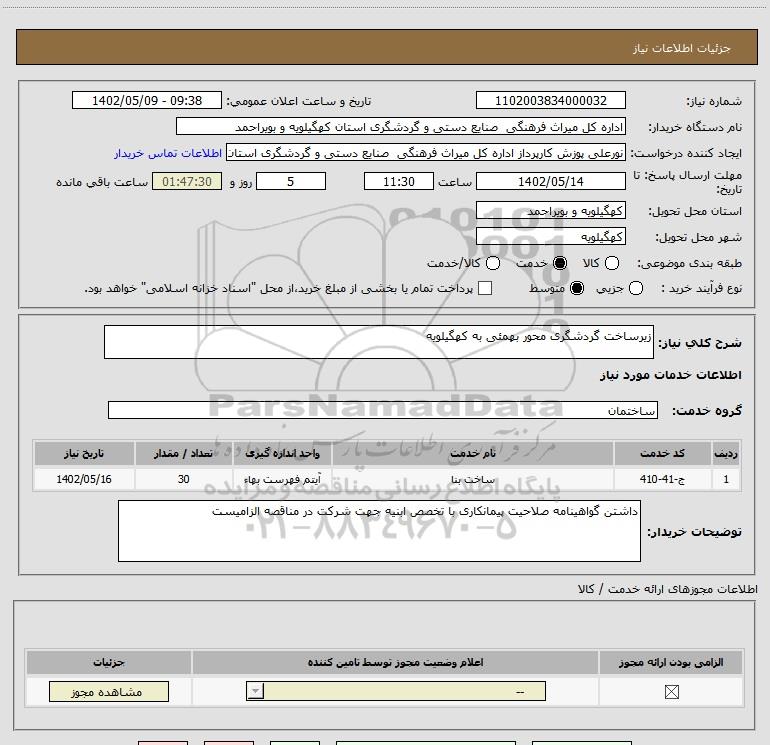770x745 pixels.
Task: Select the متوسط purchase type radio
Action: pos(577,288)
